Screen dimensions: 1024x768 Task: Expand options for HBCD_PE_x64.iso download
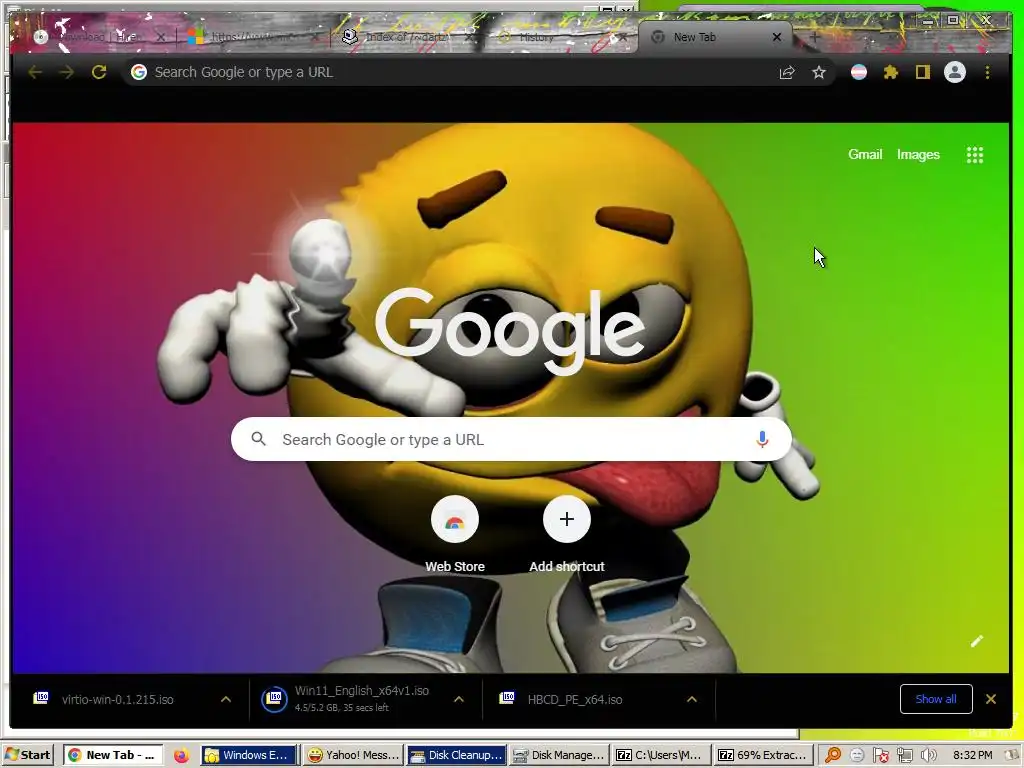[692, 699]
